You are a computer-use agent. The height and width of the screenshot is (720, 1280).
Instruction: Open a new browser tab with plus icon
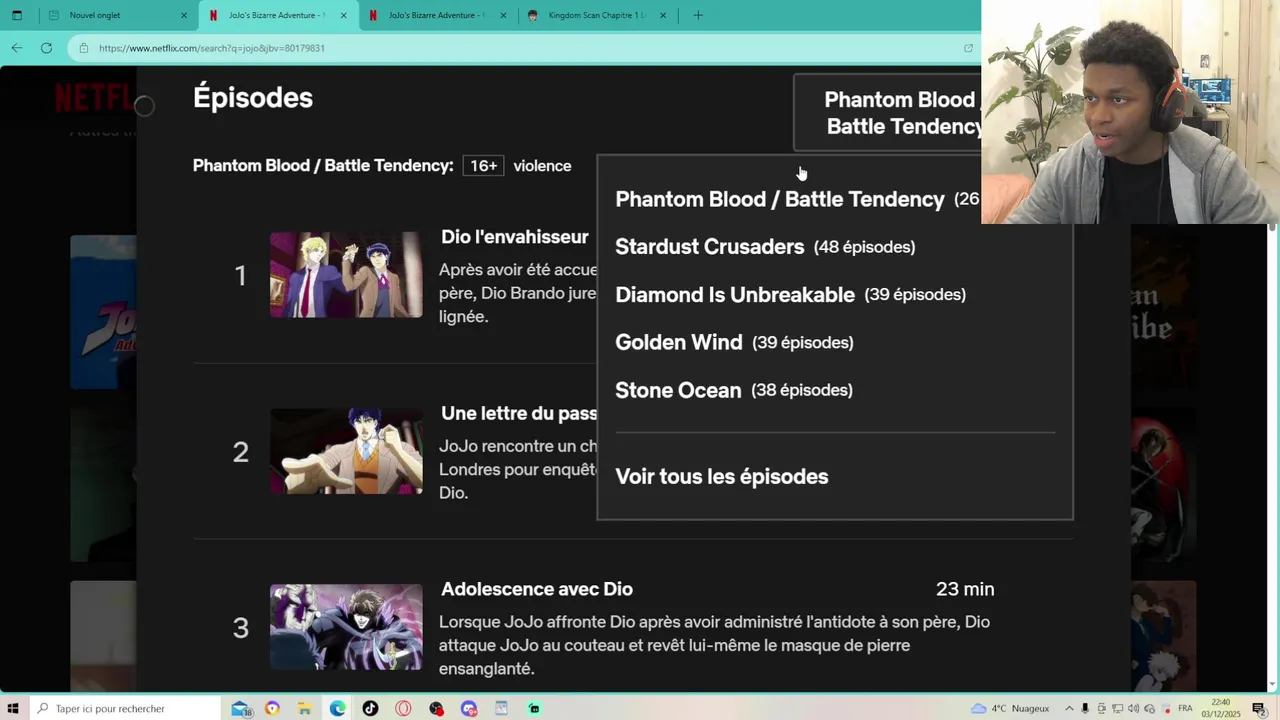click(x=698, y=15)
